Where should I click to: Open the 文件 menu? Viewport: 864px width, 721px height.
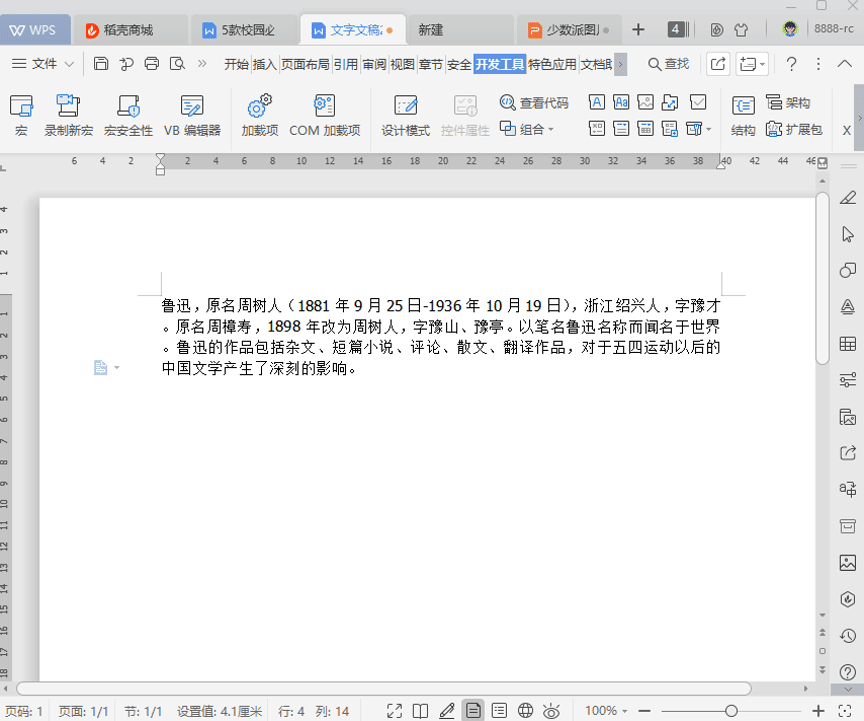44,64
